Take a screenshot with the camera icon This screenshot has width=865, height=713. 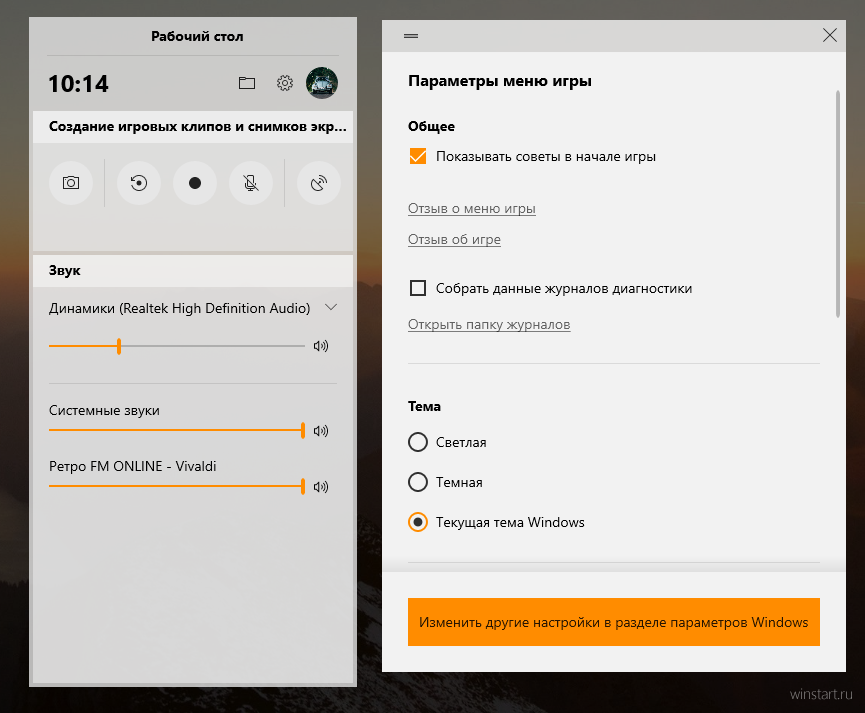[x=71, y=183]
